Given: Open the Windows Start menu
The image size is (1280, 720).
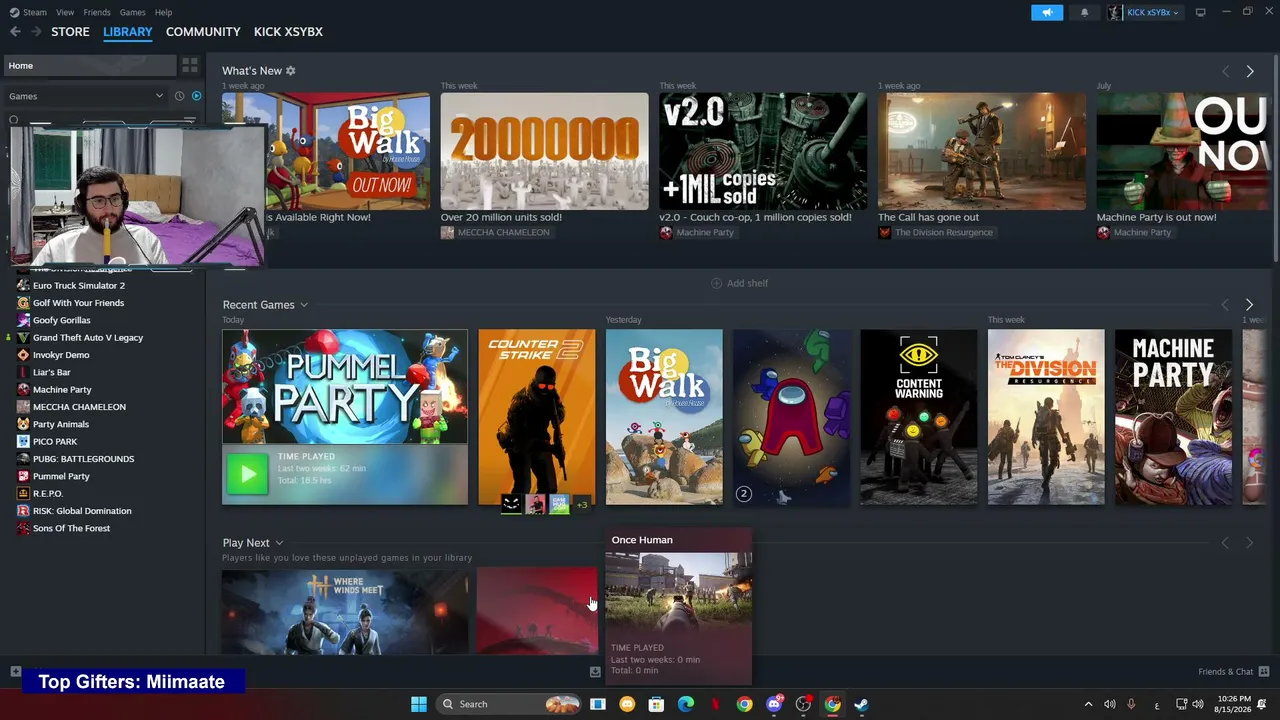Looking at the screenshot, I should pos(419,704).
